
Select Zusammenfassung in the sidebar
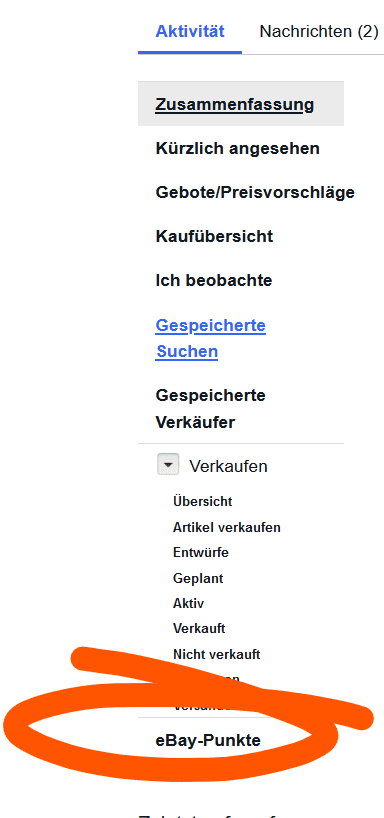pos(235,104)
